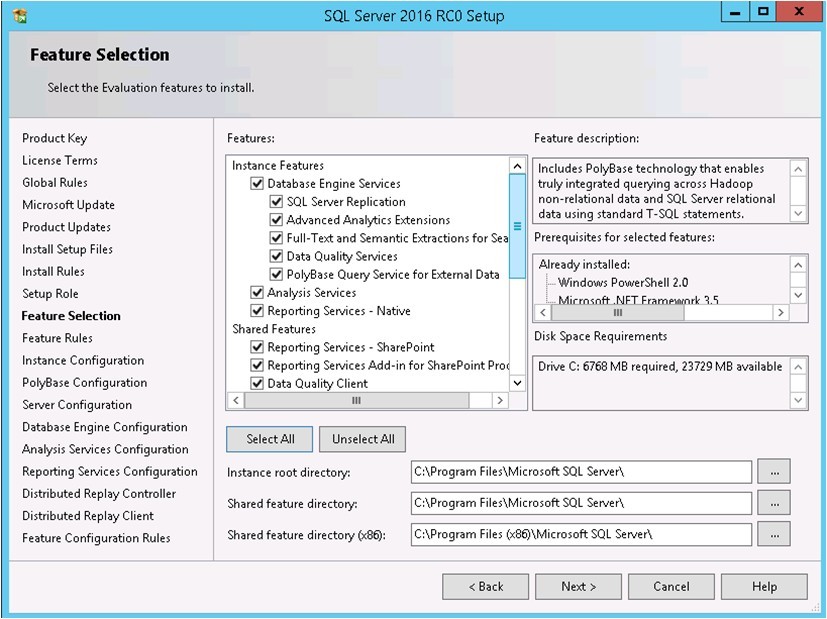Toggle Reporting Services Add-in for SharePoint checkbox
The image size is (827, 619).
(257, 365)
